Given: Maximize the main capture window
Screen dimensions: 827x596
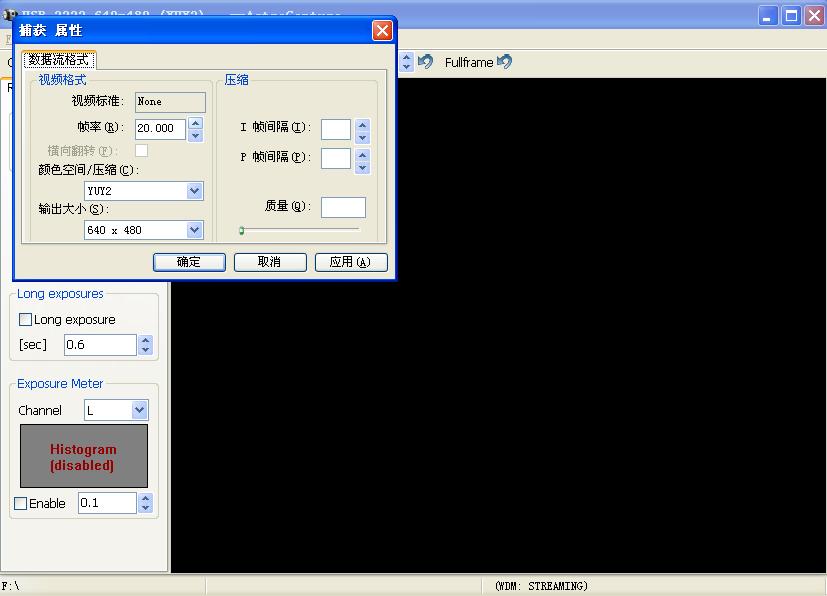Looking at the screenshot, I should 791,16.
